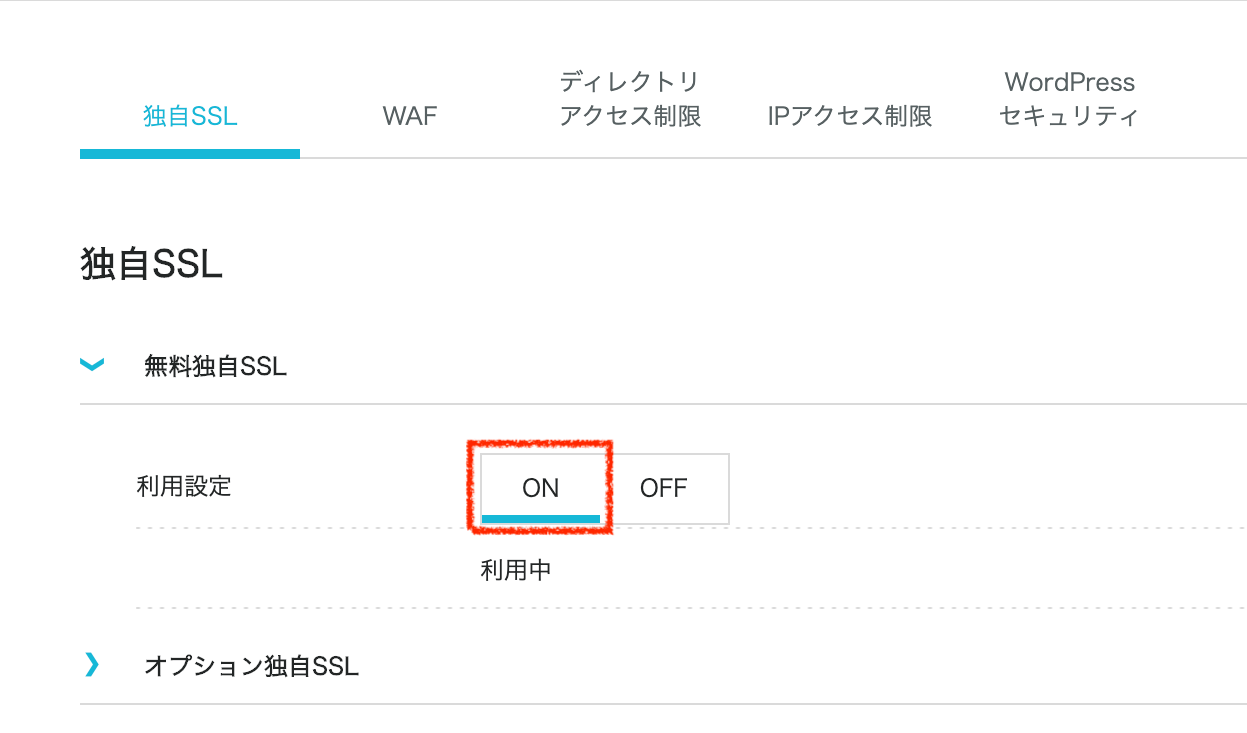Switch to the WAF tab
Viewport: 1247px width, 733px height.
(409, 115)
